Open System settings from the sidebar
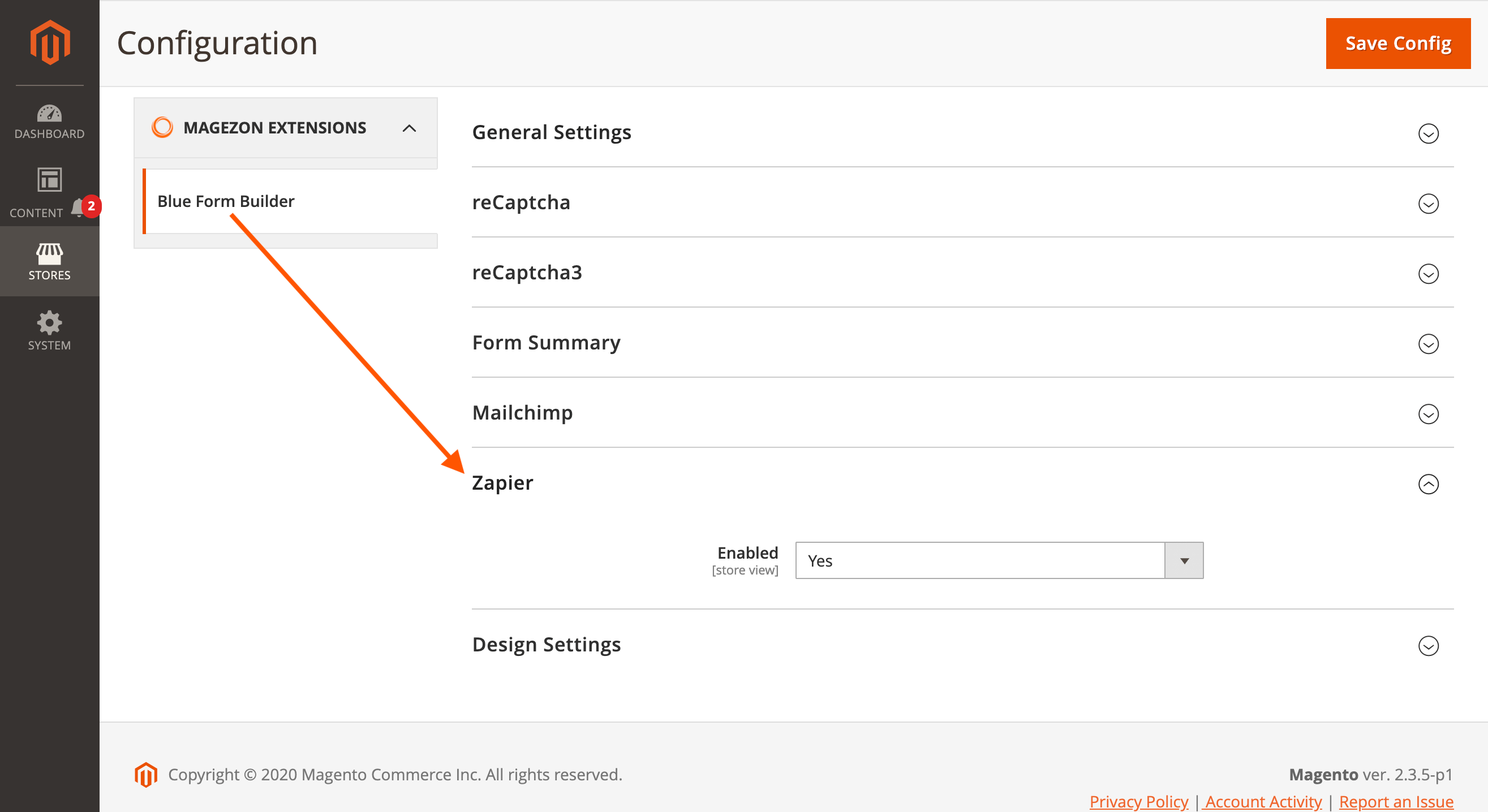The image size is (1488, 812). coord(49,331)
